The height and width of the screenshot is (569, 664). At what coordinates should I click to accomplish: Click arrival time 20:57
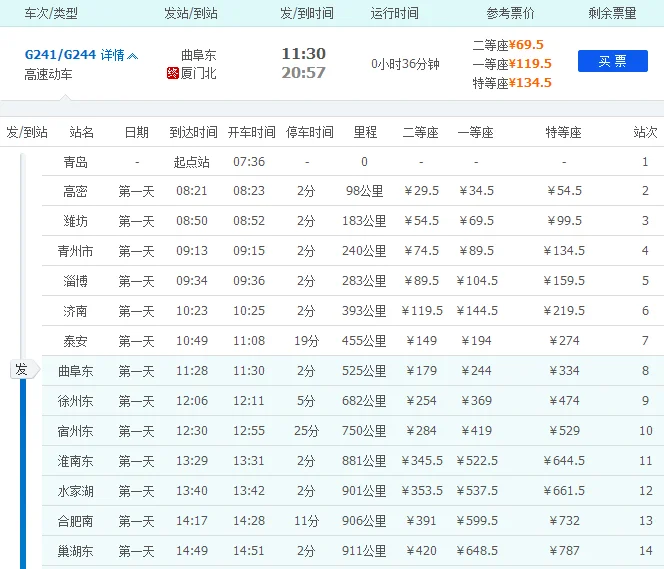coord(304,73)
